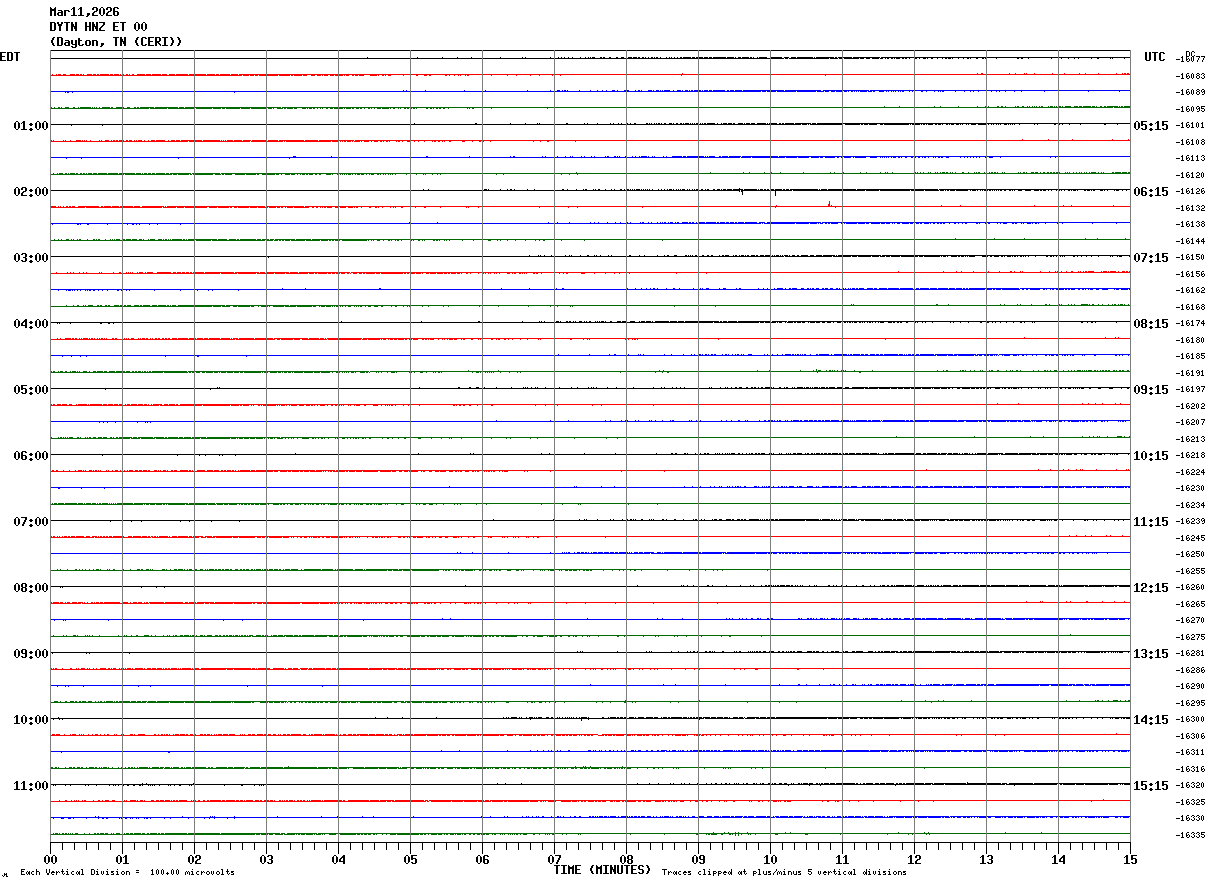
Task: Click the DC offset value "-16132"
Action: coord(1190,208)
